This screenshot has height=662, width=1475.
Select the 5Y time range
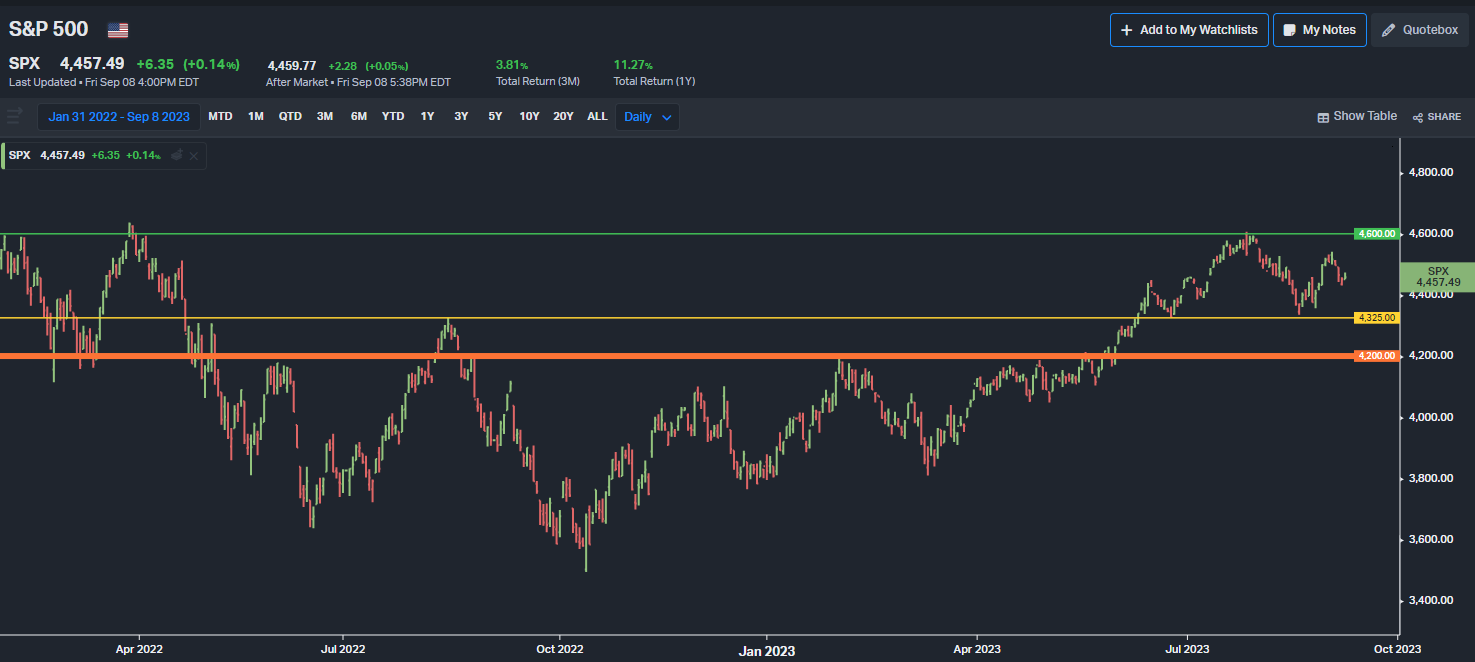tap(495, 117)
